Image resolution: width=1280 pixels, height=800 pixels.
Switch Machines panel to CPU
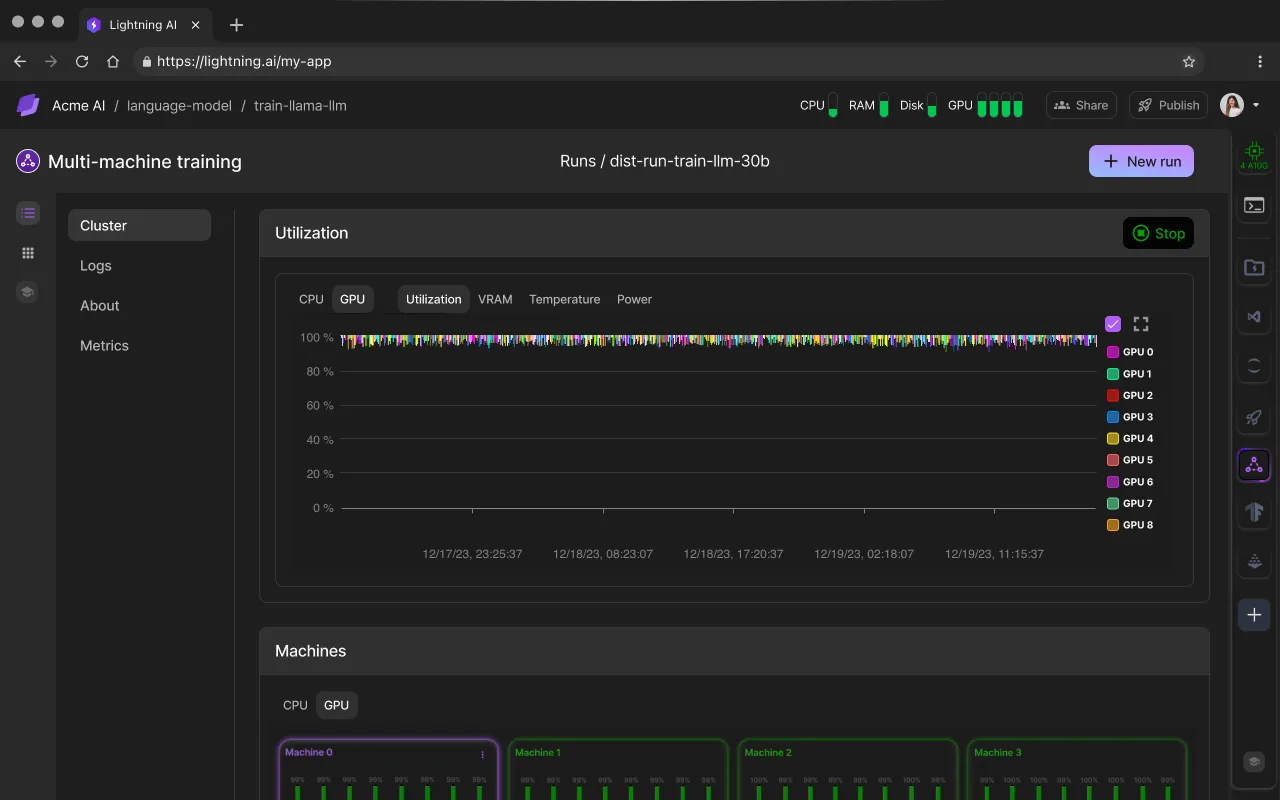click(x=295, y=705)
